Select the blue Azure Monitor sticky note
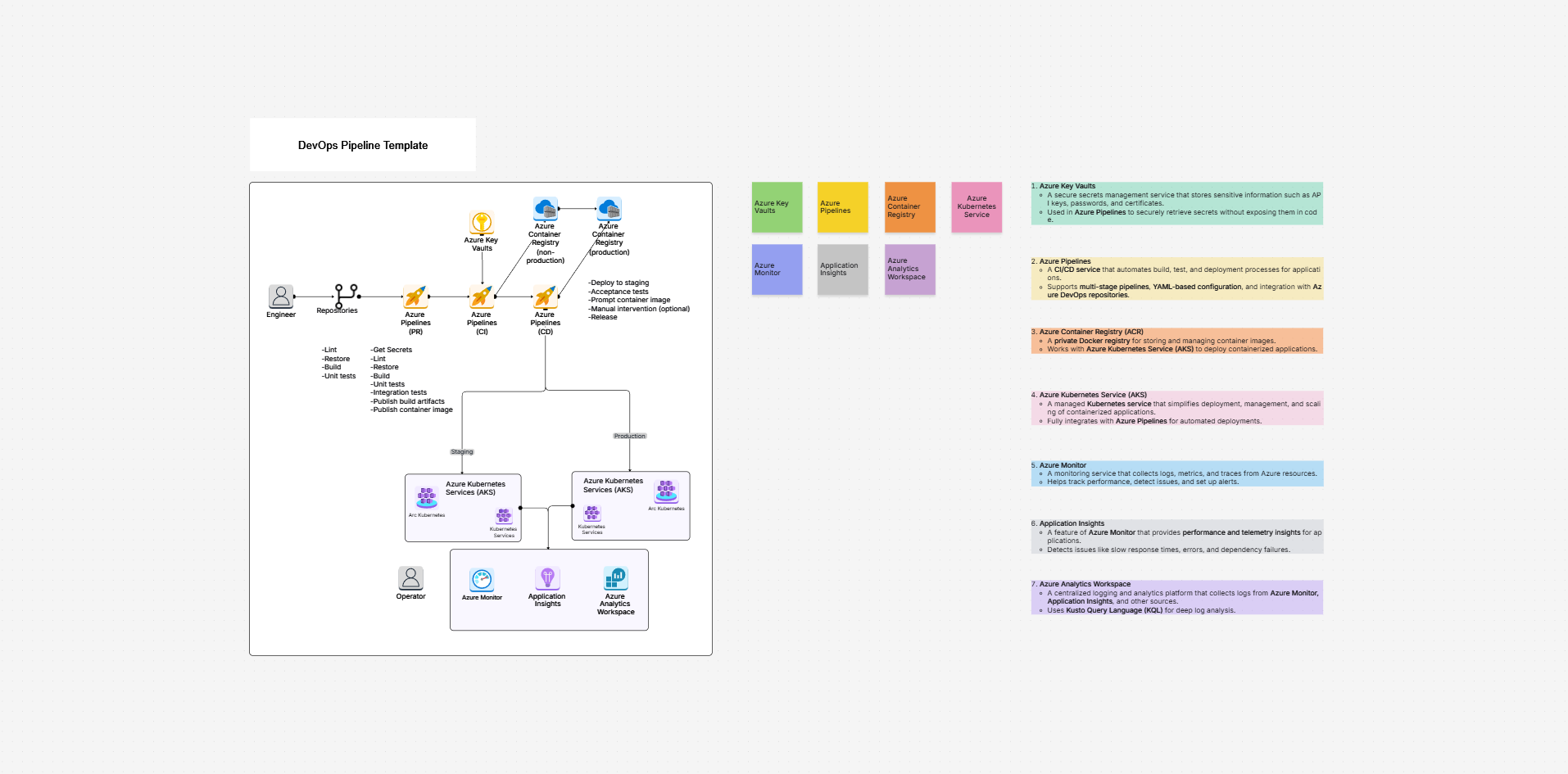Image resolution: width=1568 pixels, height=774 pixels. pyautogui.click(x=777, y=269)
